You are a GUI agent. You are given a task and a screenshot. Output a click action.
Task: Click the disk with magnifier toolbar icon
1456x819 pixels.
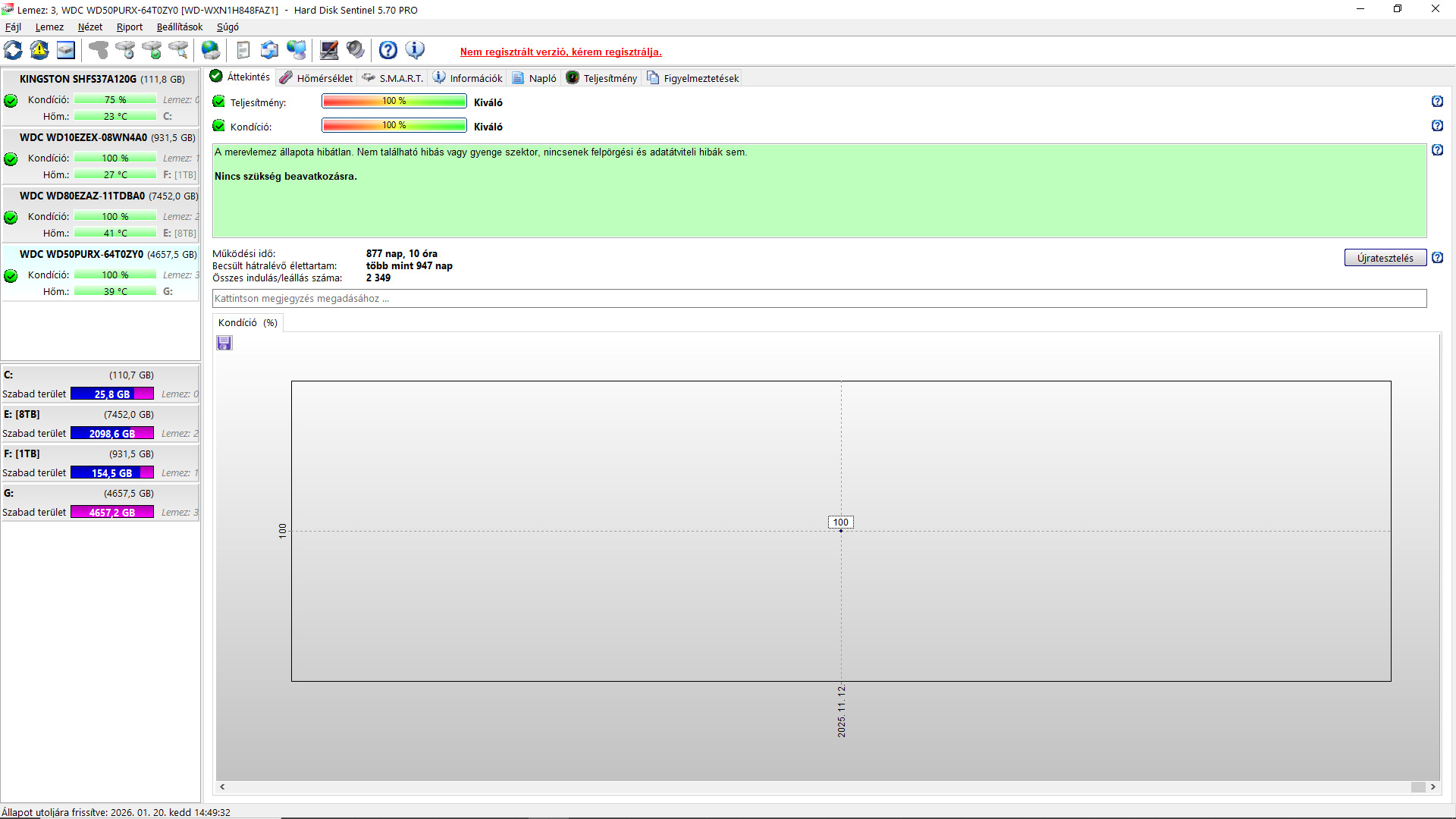[177, 51]
